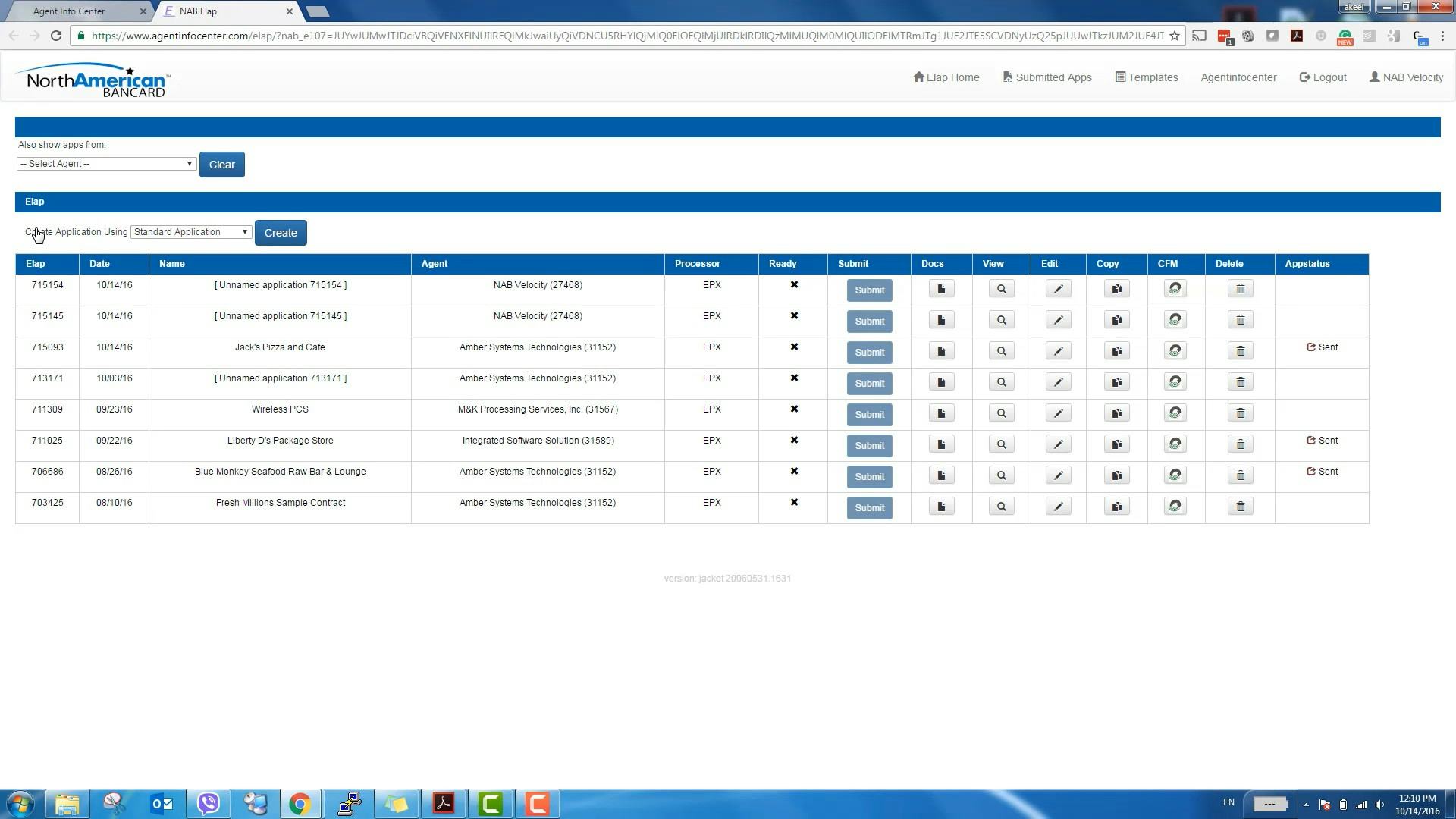Click the Clear button
This screenshot has height=819, width=1456.
tap(221, 164)
